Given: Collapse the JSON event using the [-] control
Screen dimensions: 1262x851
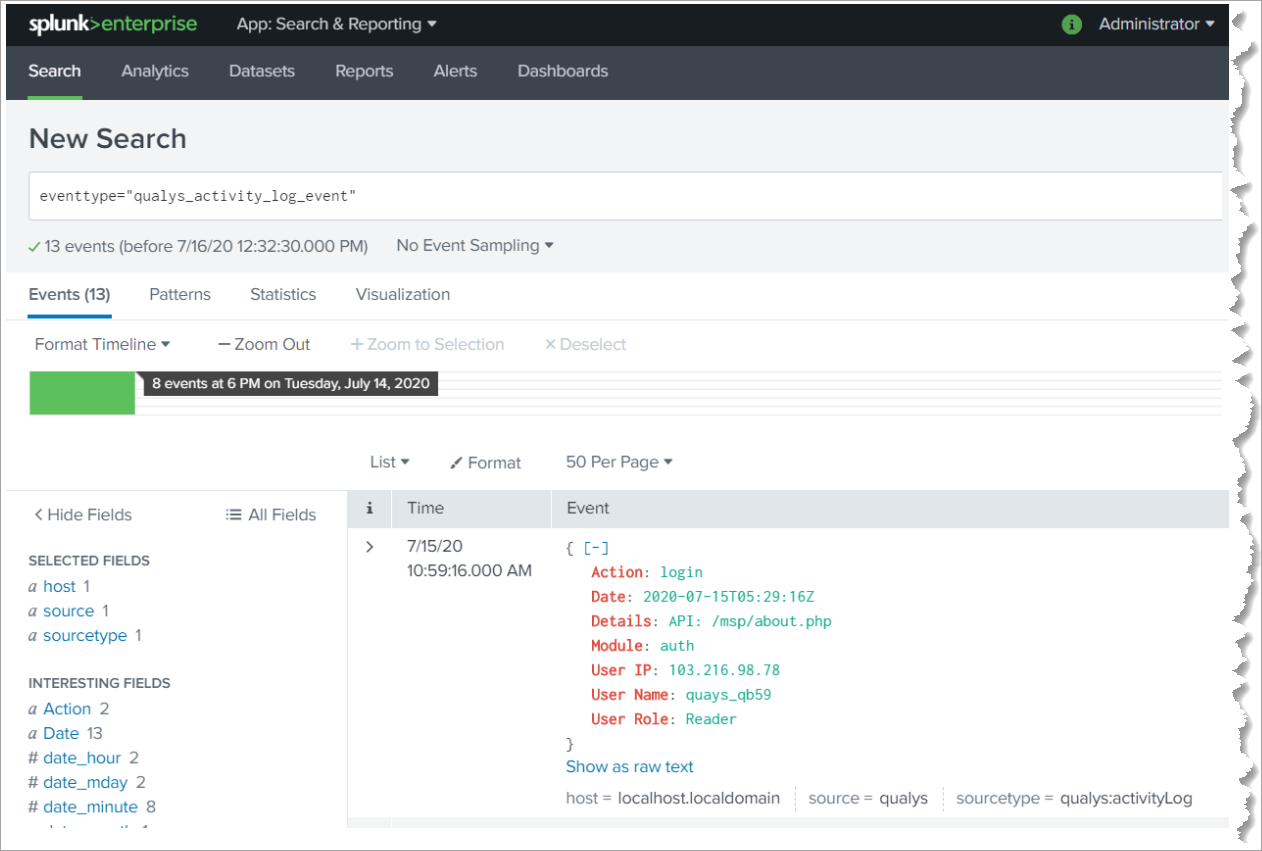Looking at the screenshot, I should (595, 547).
